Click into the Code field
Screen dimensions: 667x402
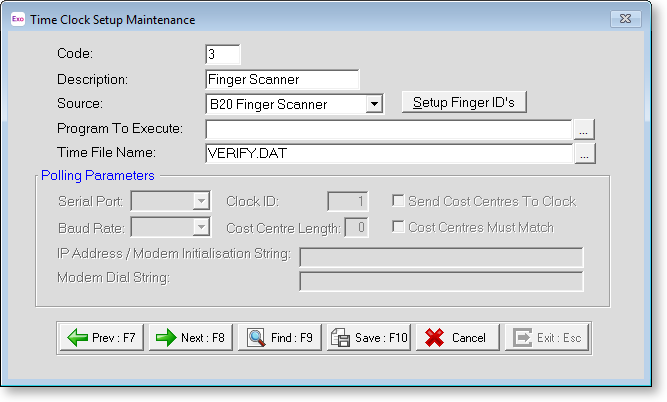(222, 54)
